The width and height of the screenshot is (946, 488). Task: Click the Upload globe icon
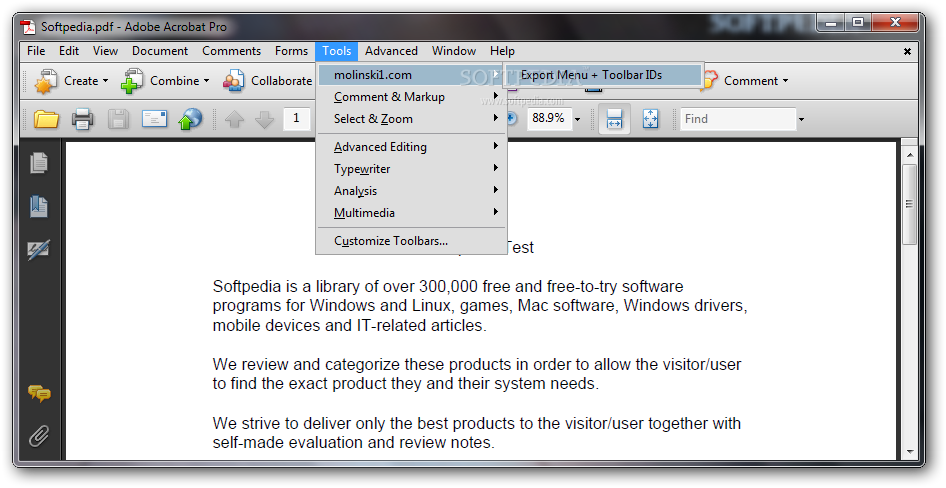[189, 119]
